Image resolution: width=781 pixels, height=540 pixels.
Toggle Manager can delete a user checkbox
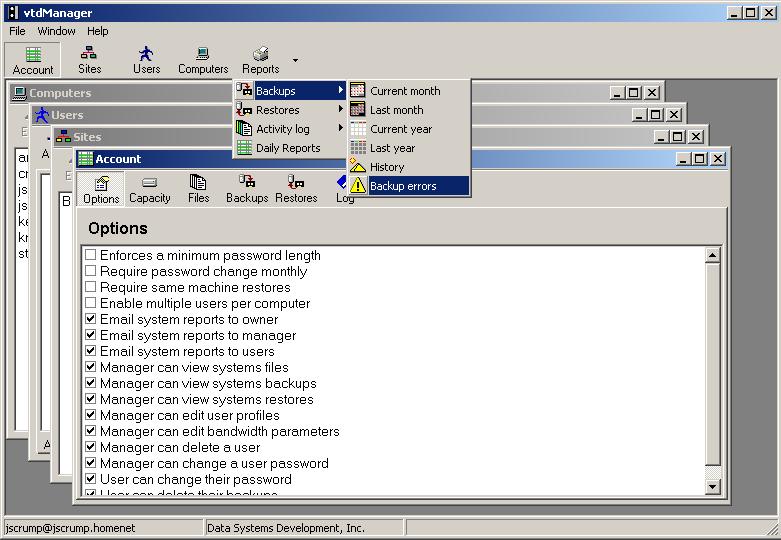coord(91,448)
